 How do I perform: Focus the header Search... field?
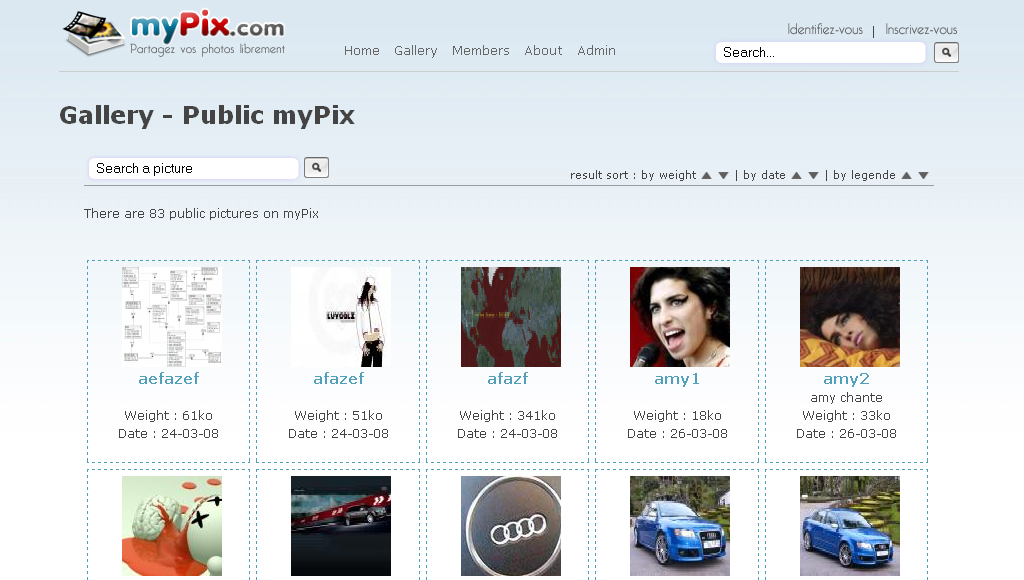[821, 52]
